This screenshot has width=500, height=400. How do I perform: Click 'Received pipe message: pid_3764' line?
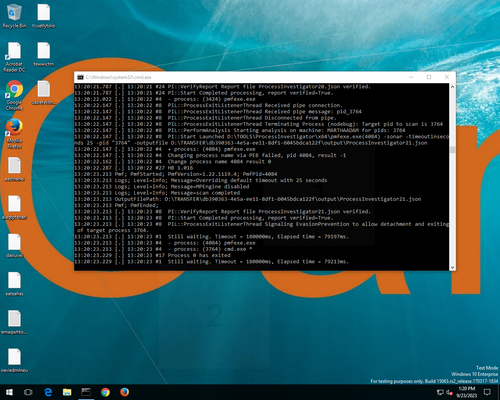point(218,112)
